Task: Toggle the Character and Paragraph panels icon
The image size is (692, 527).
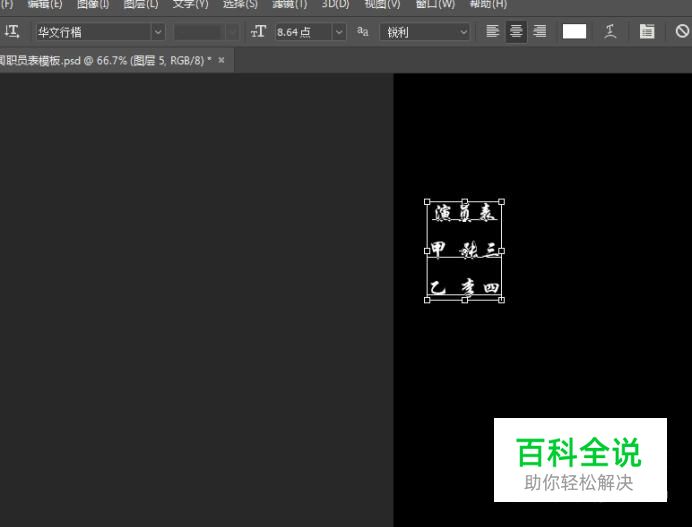Action: (x=647, y=31)
